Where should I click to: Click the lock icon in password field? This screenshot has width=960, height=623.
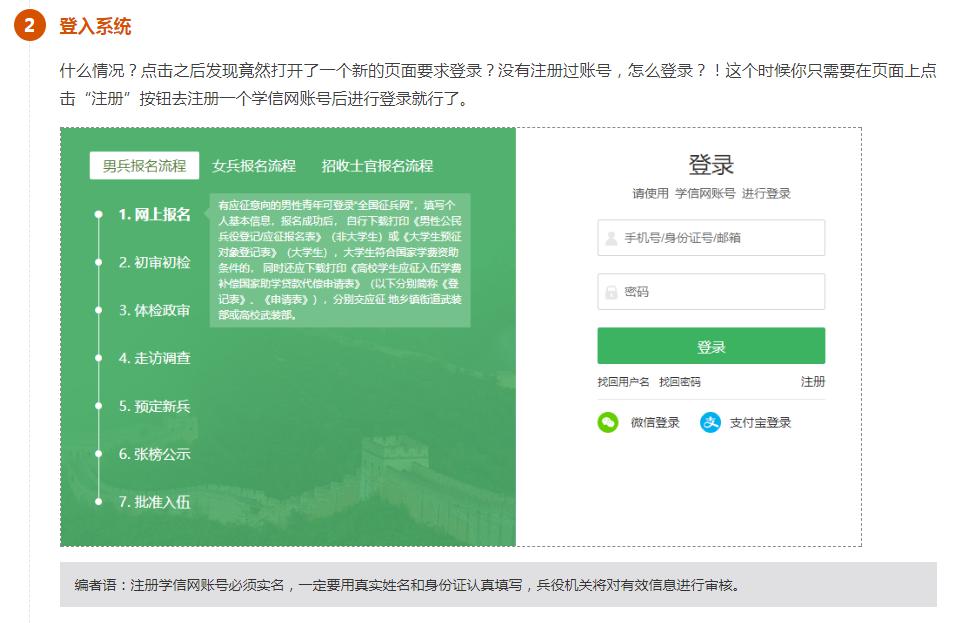(611, 292)
